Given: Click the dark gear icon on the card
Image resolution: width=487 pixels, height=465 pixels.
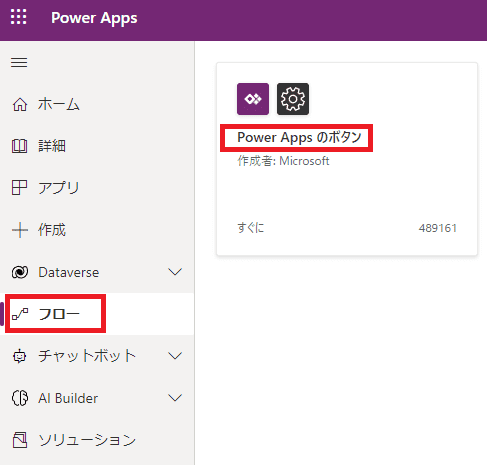Looking at the screenshot, I should [x=293, y=99].
